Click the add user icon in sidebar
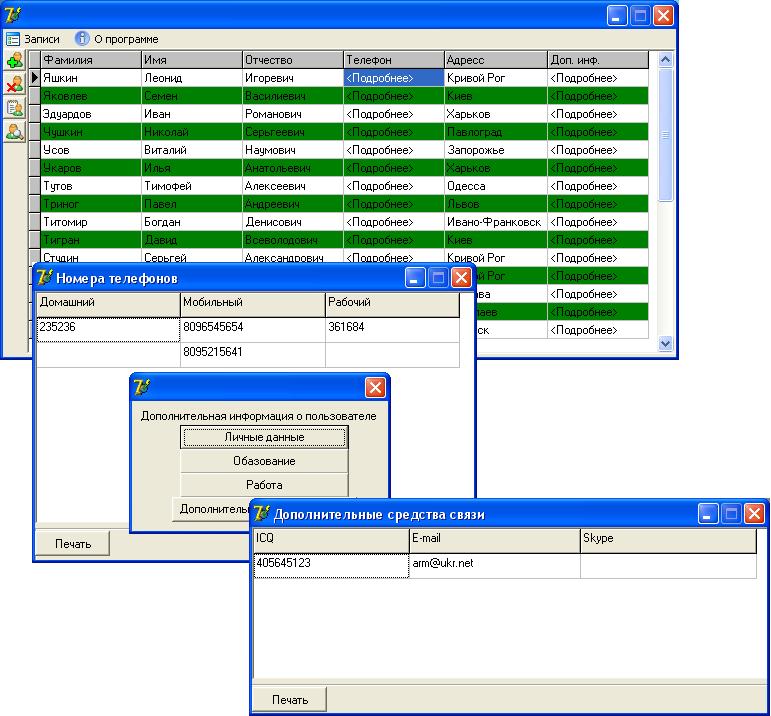 point(14,61)
